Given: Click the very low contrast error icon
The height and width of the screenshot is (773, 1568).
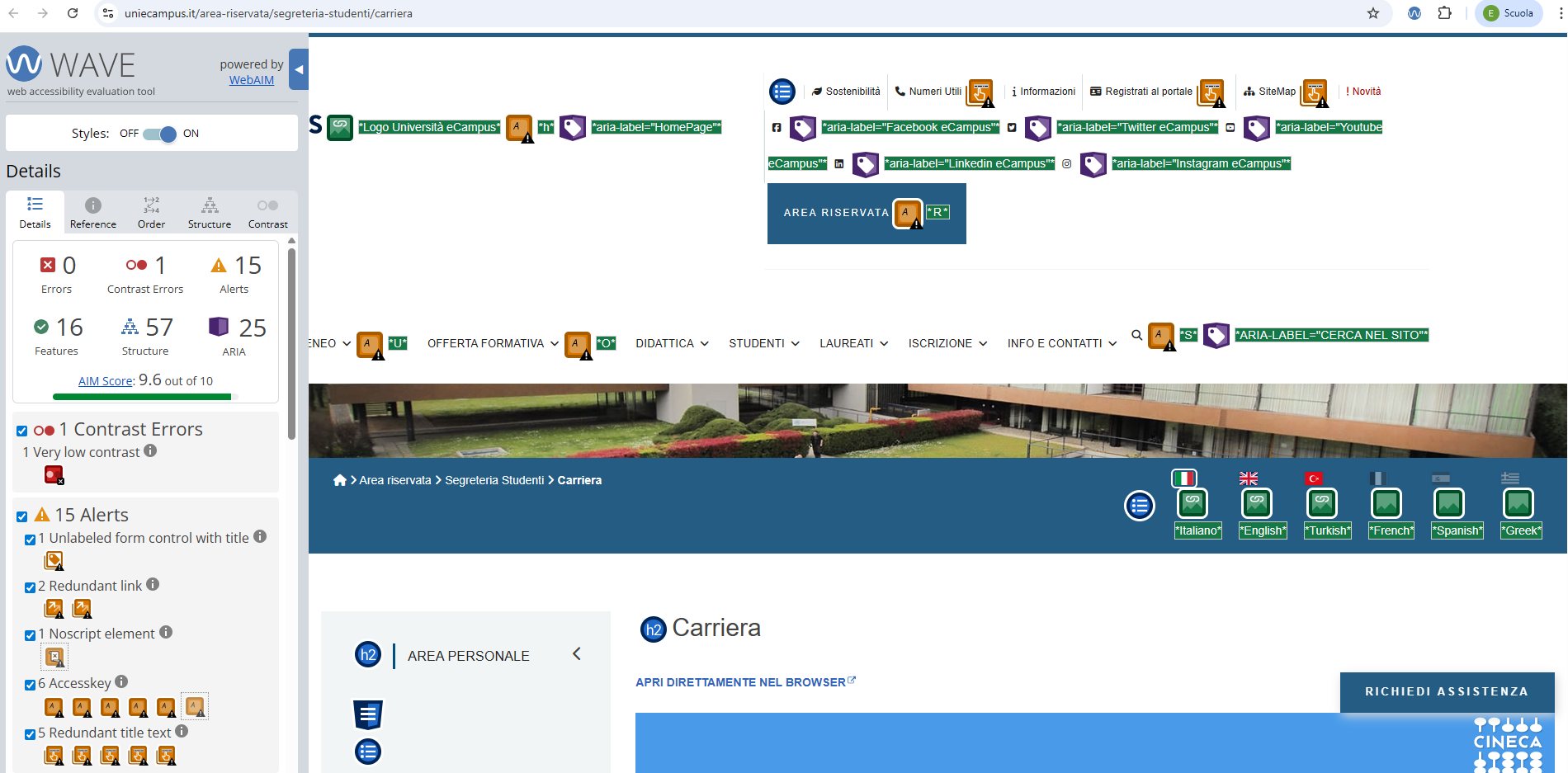Looking at the screenshot, I should coord(54,475).
